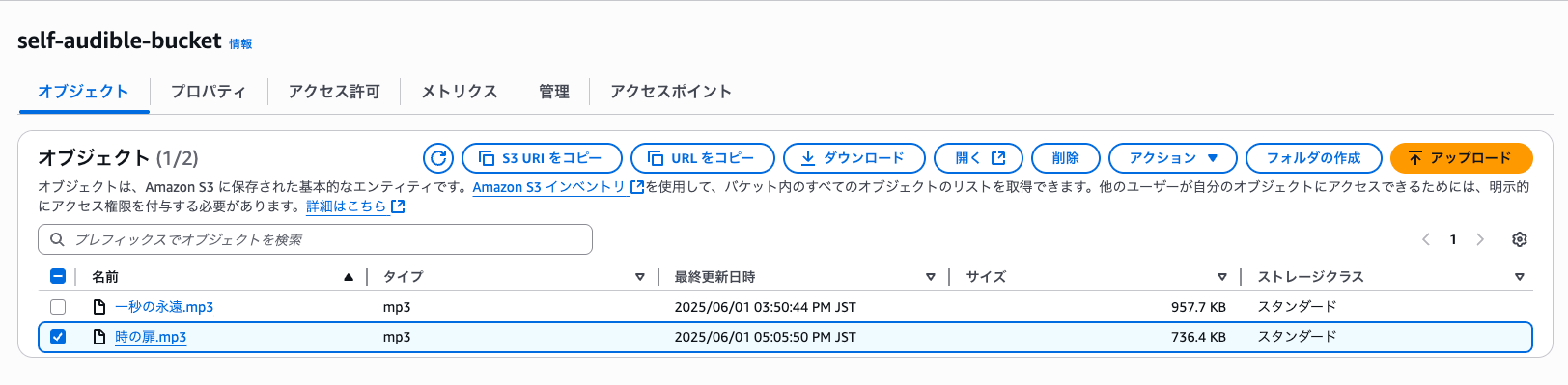Screen dimensions: 1568x385
Task: Click the file icon beside 一秒の永遠.mp3
Action: [x=98, y=307]
